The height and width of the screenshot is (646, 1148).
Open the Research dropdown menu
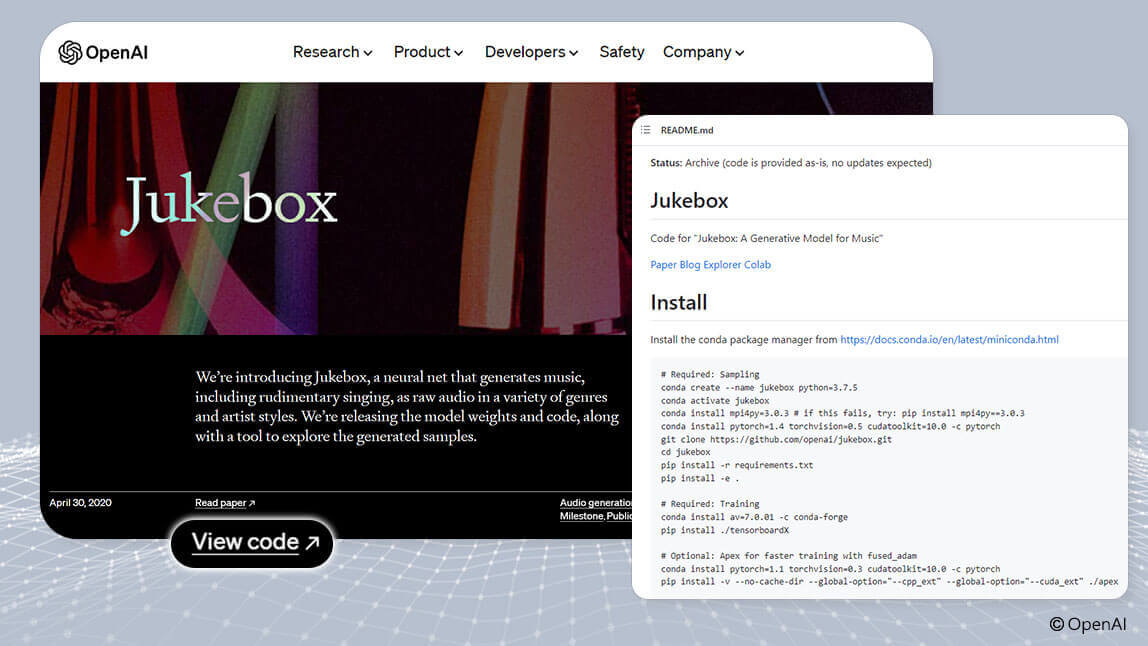pyautogui.click(x=332, y=52)
